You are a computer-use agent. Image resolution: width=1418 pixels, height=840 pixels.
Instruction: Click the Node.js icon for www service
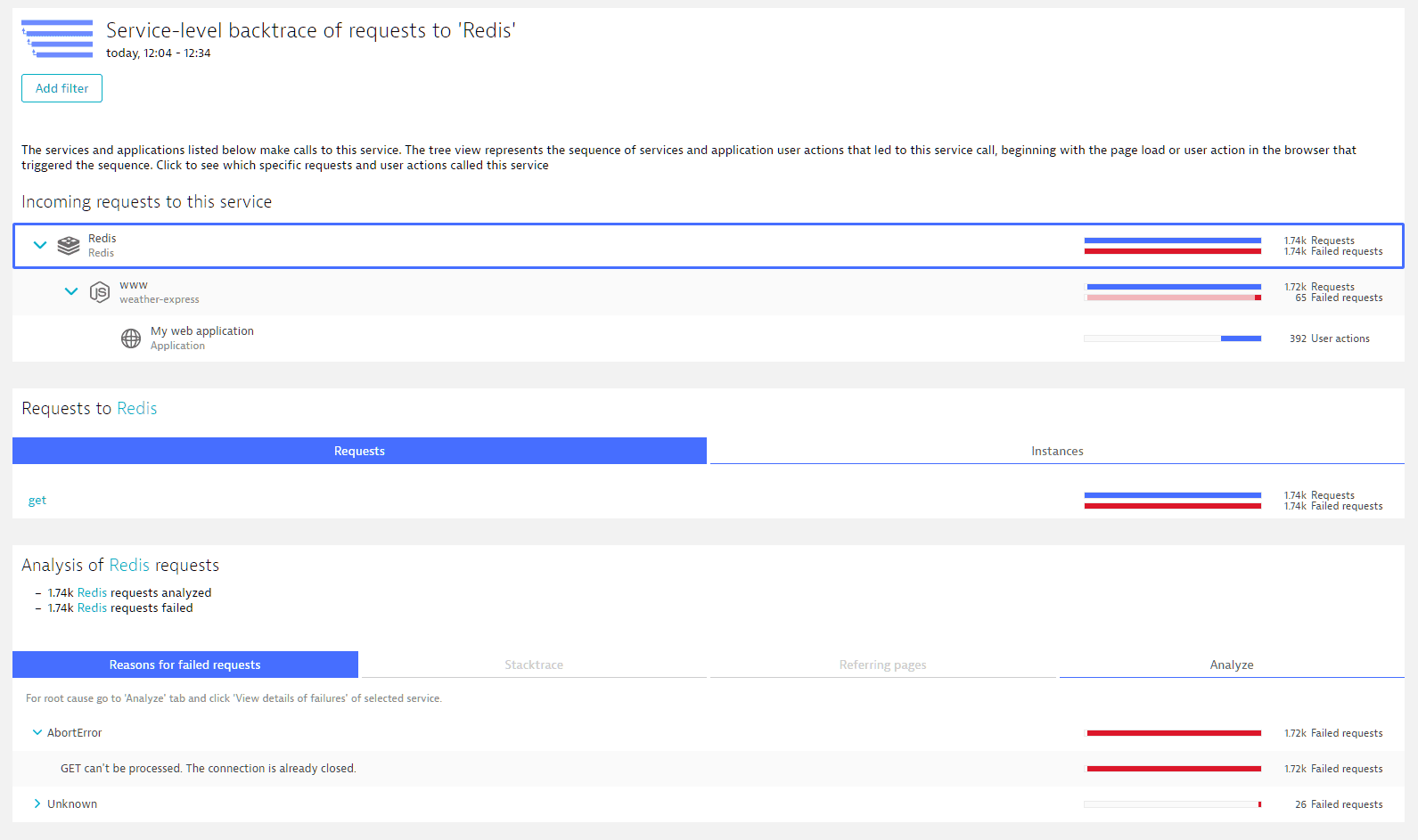(x=100, y=291)
